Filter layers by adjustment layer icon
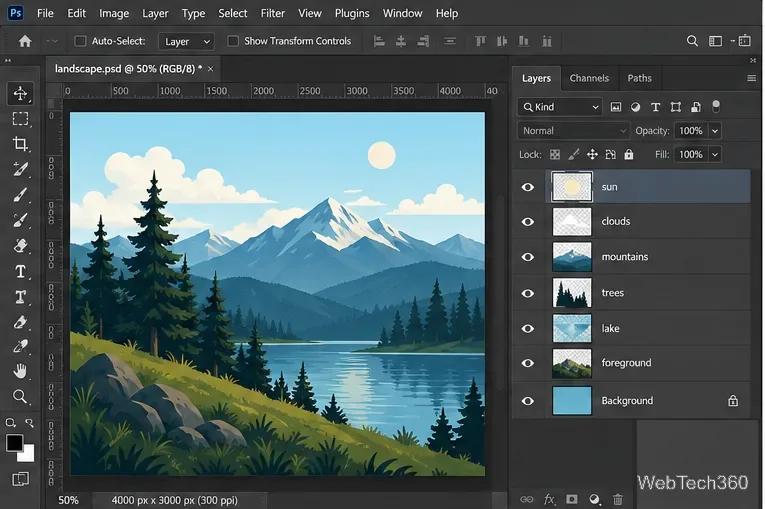The image size is (765, 509). [635, 107]
